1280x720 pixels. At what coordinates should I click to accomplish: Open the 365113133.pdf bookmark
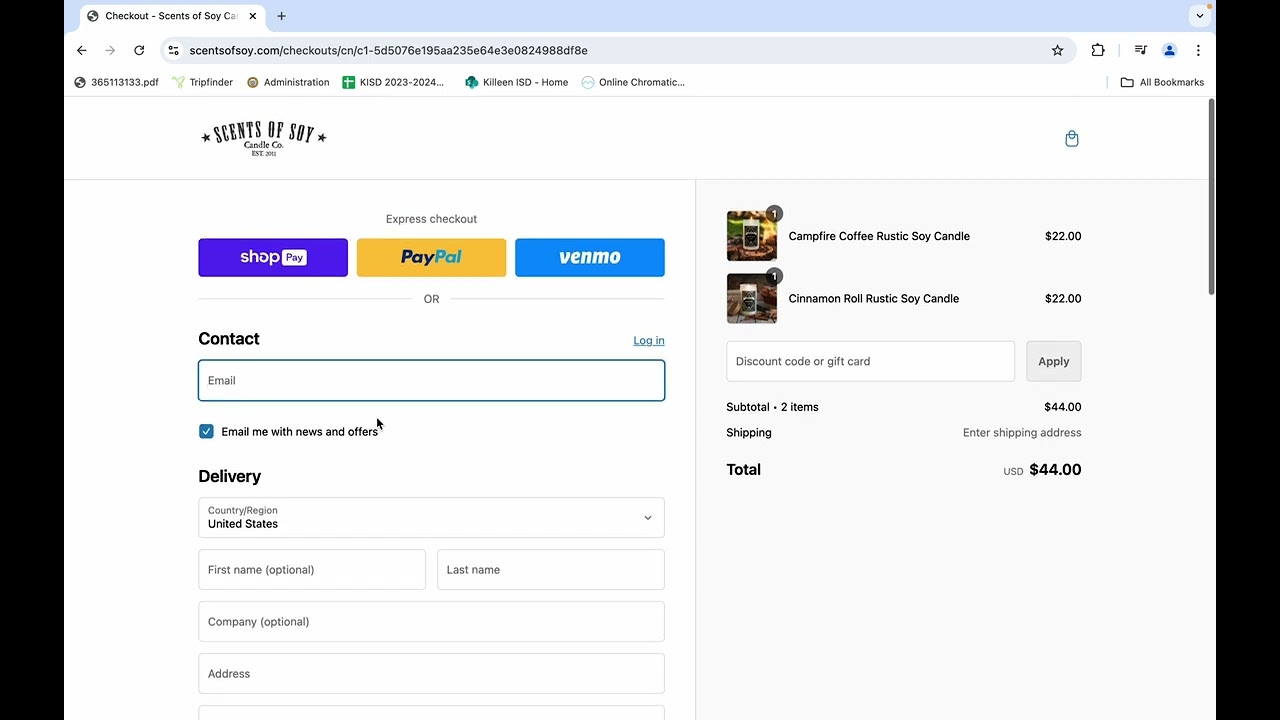pos(116,82)
